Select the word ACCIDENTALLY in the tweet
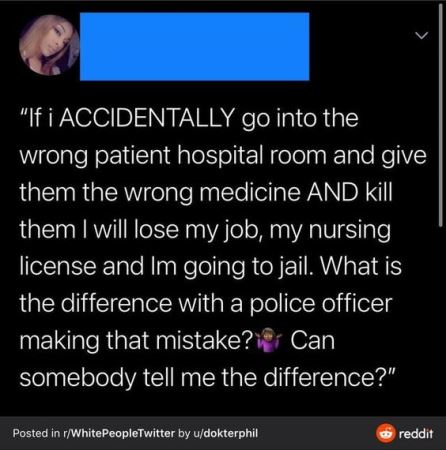Image resolution: width=446 pixels, height=450 pixels. coord(147,118)
